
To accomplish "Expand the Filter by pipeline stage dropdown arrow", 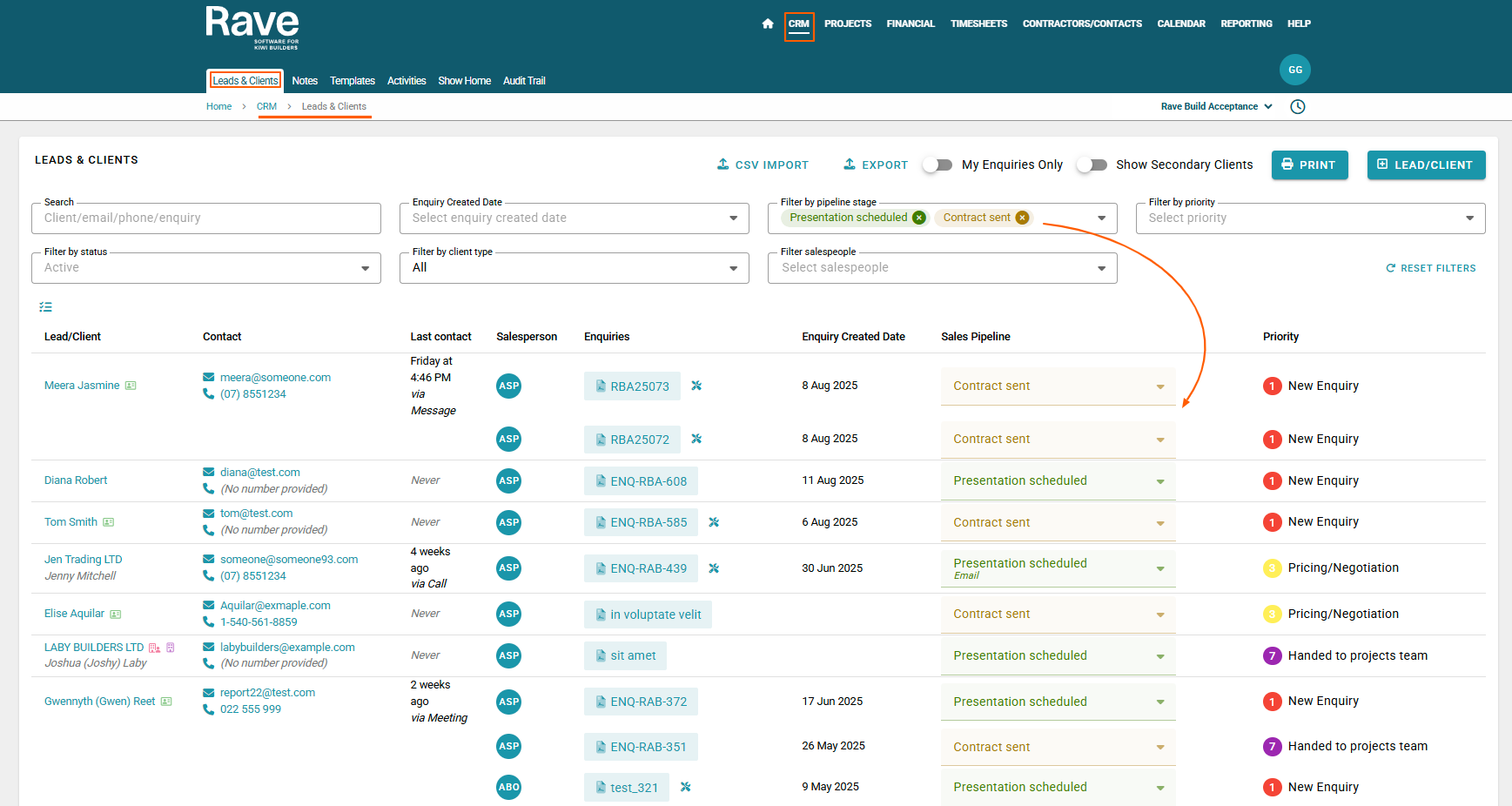I will [1101, 218].
